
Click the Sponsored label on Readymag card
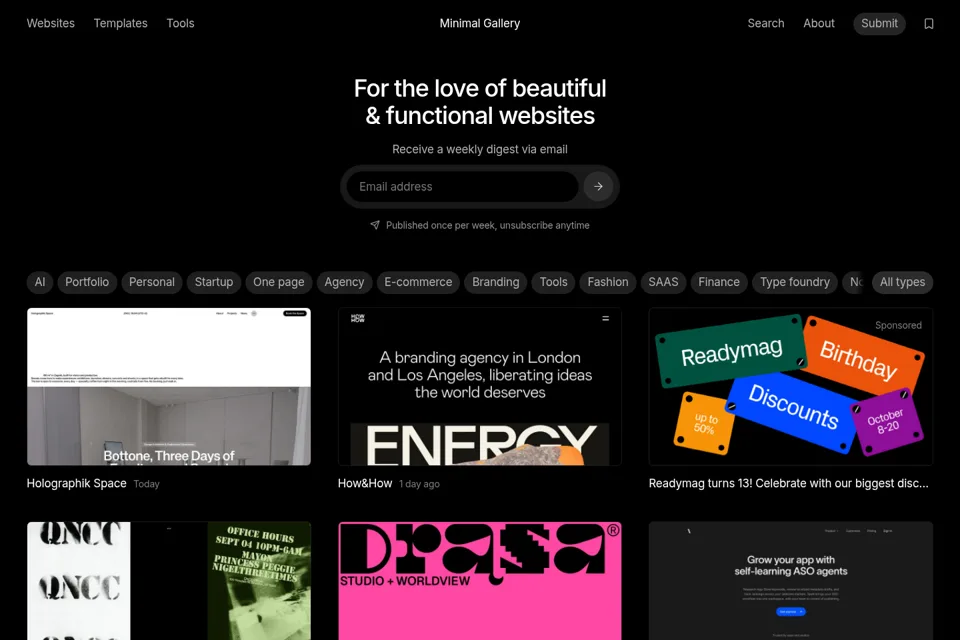pyautogui.click(x=898, y=325)
